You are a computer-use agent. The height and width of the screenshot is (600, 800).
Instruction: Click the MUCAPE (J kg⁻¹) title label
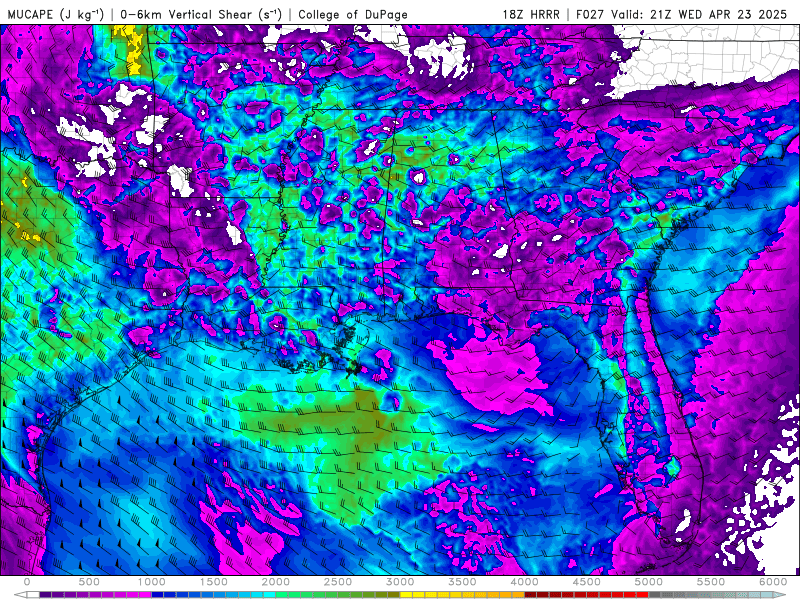55,14
